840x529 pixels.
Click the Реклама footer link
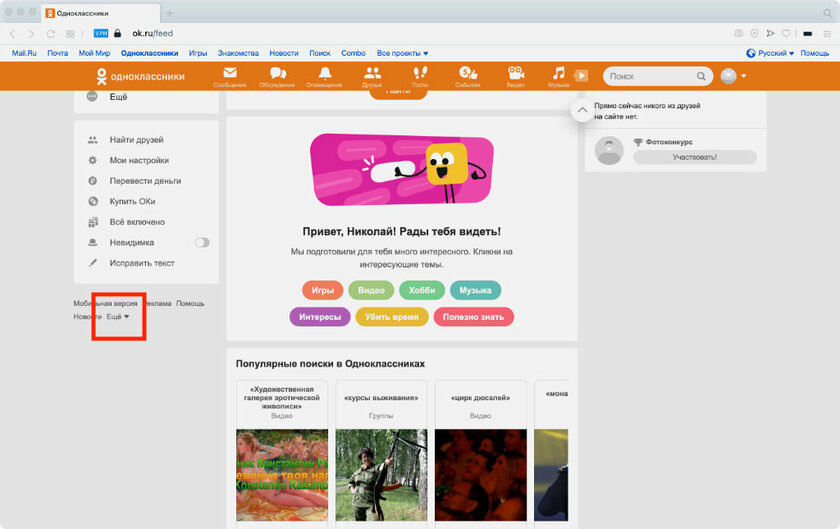click(157, 303)
